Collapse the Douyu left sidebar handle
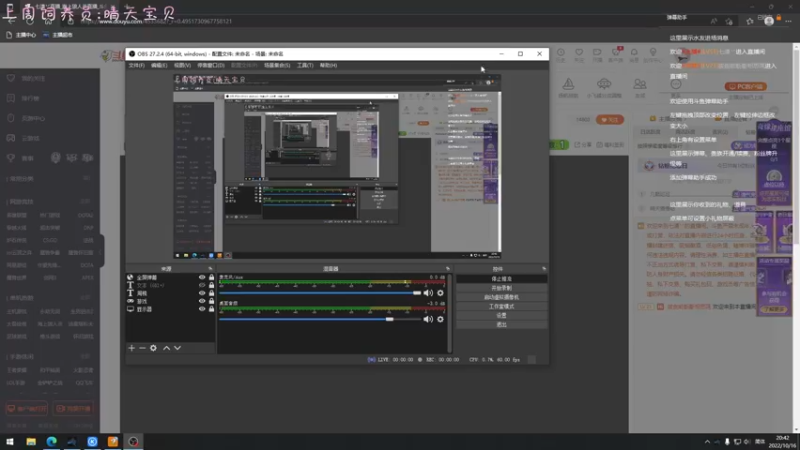 (x=102, y=250)
